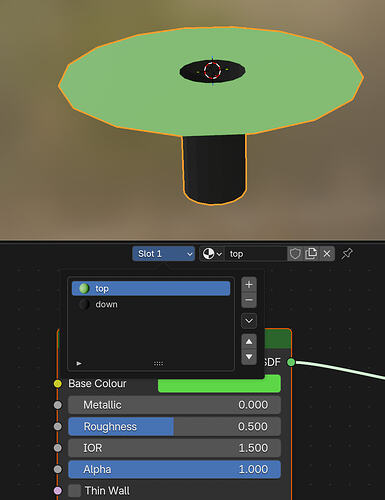Click the green top material preview sphere
The image size is (385, 500).
coord(84,288)
